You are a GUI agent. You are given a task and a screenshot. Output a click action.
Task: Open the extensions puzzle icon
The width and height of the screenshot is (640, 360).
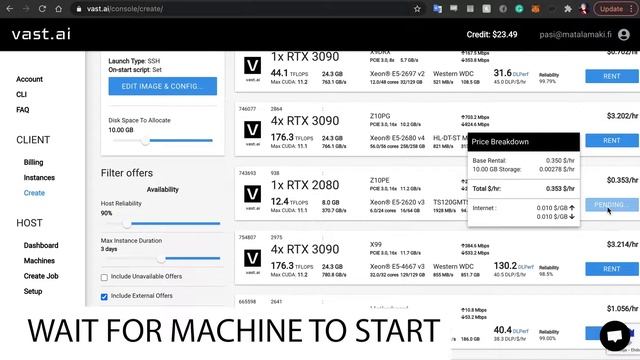tap(568, 9)
